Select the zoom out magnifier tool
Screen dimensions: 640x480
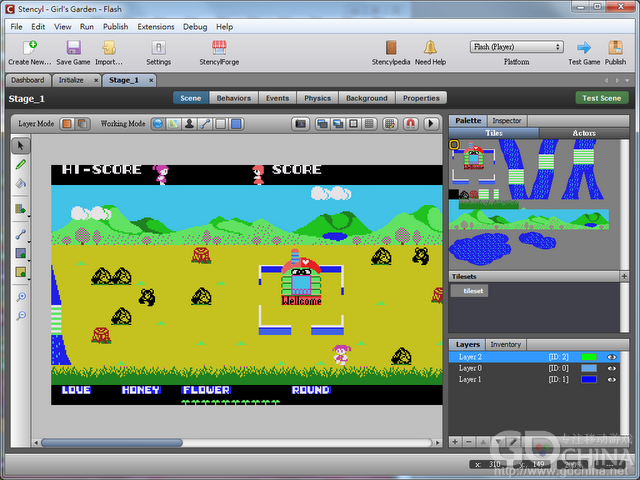21,316
